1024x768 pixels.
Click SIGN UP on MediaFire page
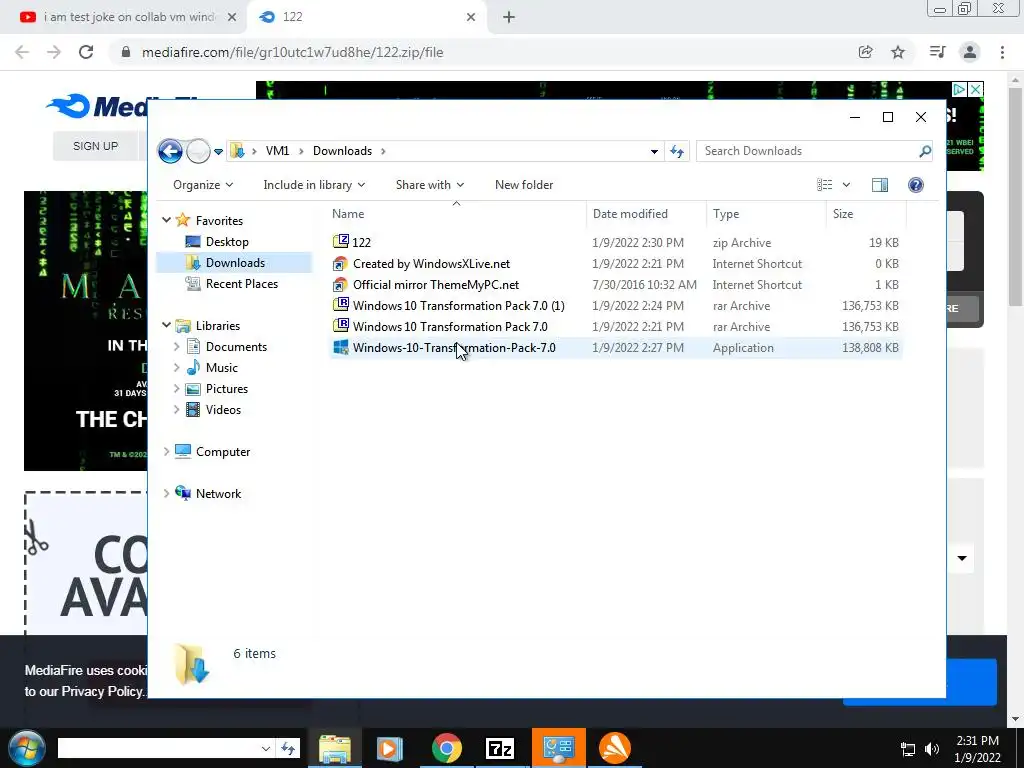95,146
